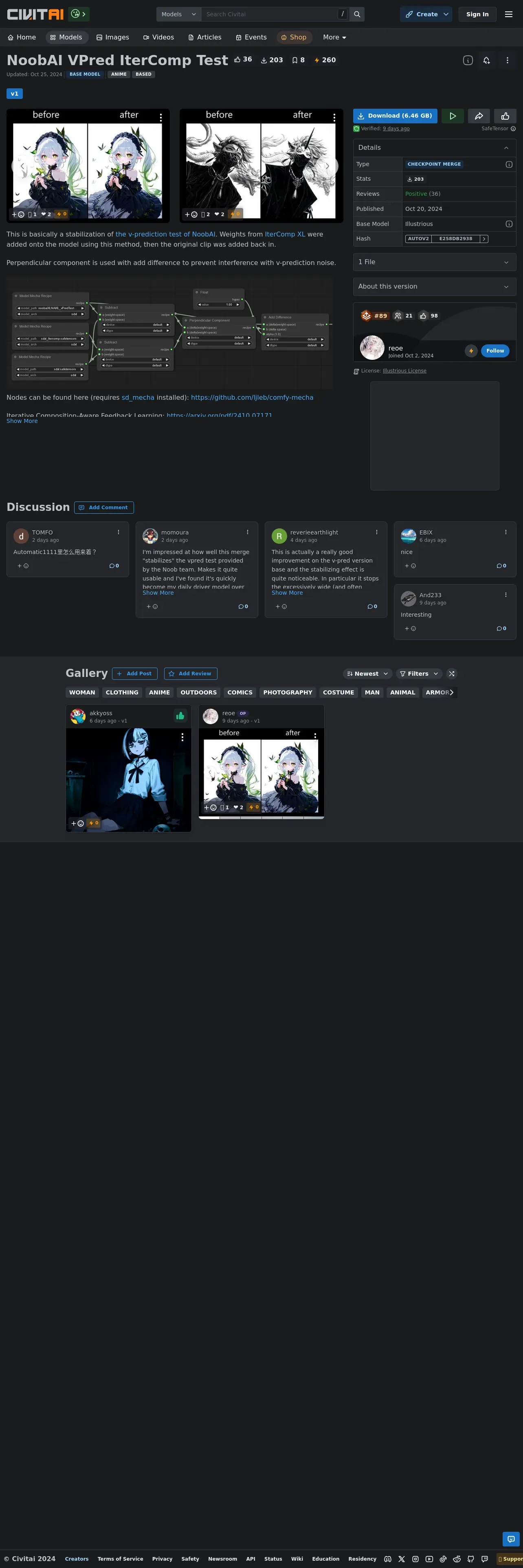Viewport: 523px width, 1568px height.
Task: Click the info icon in Type row
Action: pos(509,164)
